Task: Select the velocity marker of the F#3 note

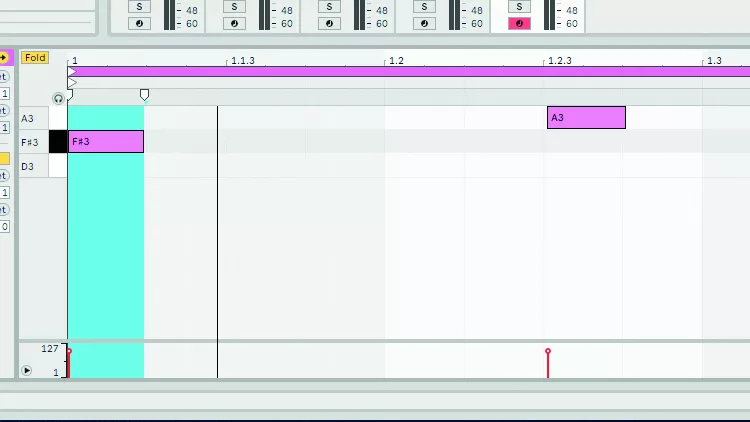Action: [x=68, y=352]
